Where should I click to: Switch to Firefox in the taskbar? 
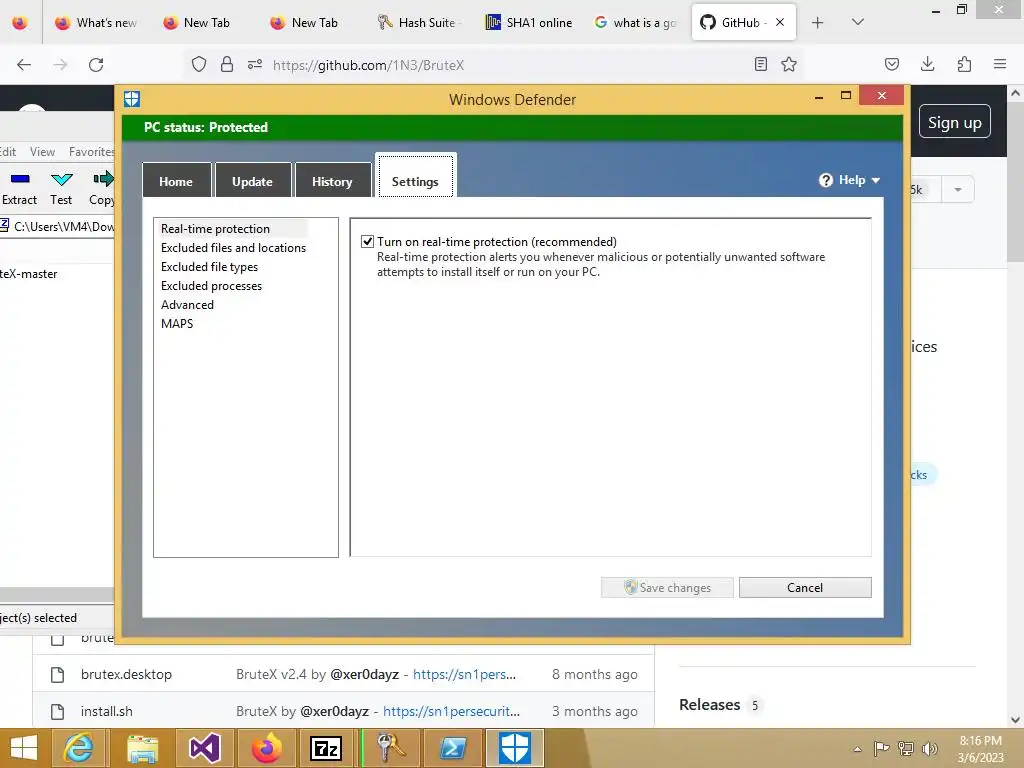tap(267, 748)
